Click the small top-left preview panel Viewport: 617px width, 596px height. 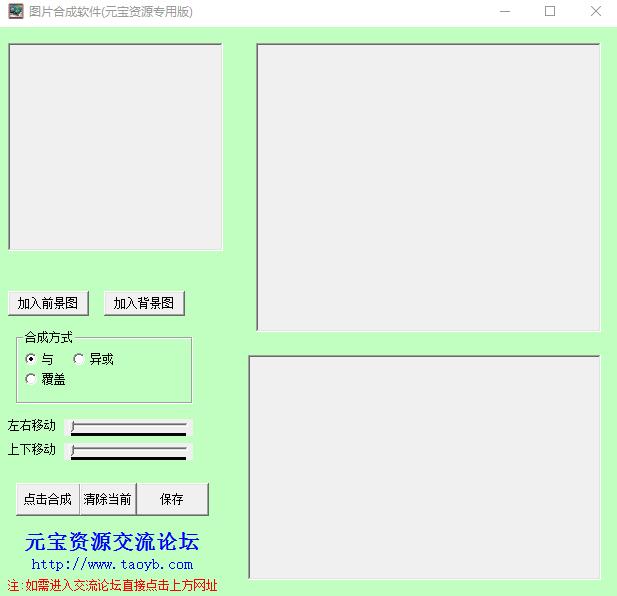tap(115, 147)
